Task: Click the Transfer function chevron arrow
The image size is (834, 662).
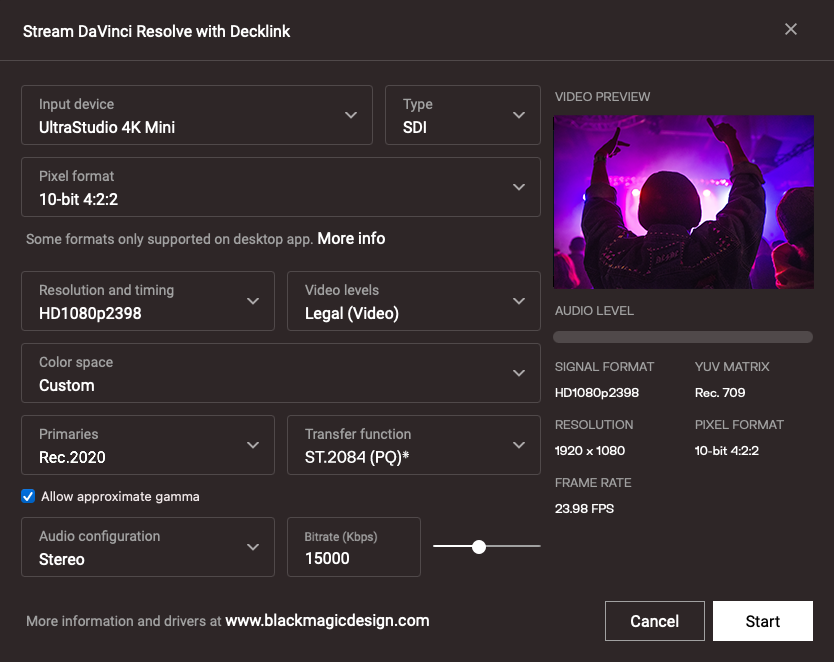Action: point(518,445)
